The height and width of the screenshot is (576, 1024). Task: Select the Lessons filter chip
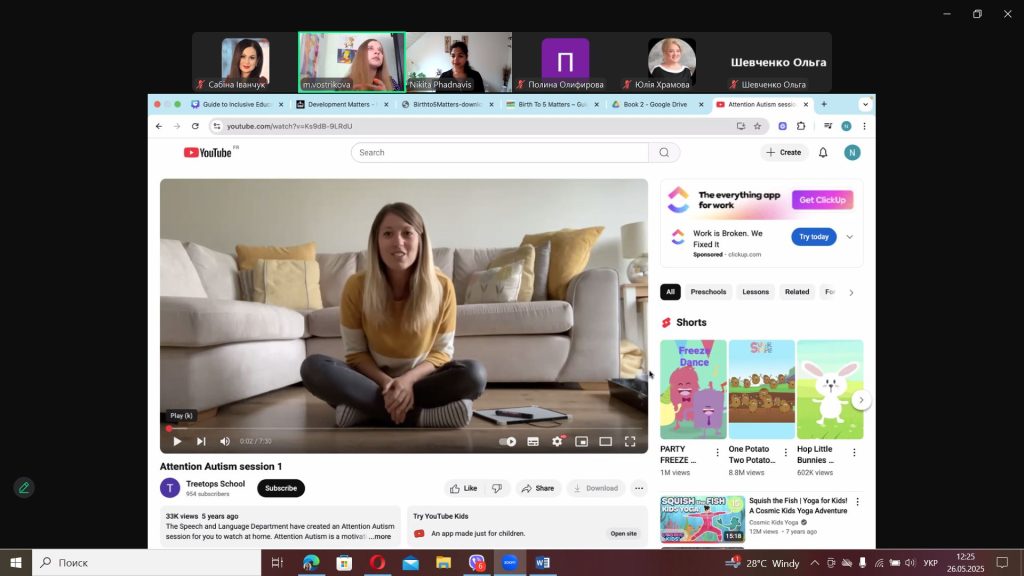coord(756,292)
